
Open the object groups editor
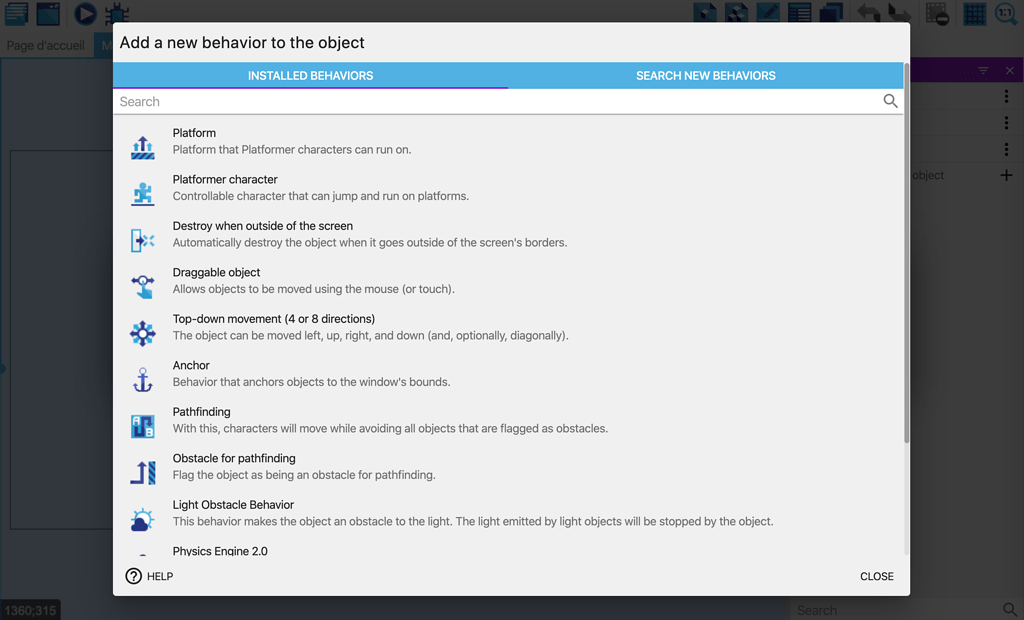736,12
